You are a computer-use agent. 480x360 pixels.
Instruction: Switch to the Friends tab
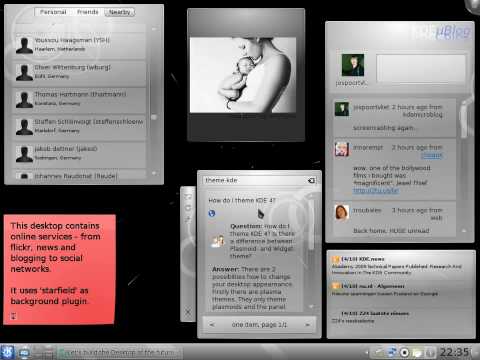point(87,12)
